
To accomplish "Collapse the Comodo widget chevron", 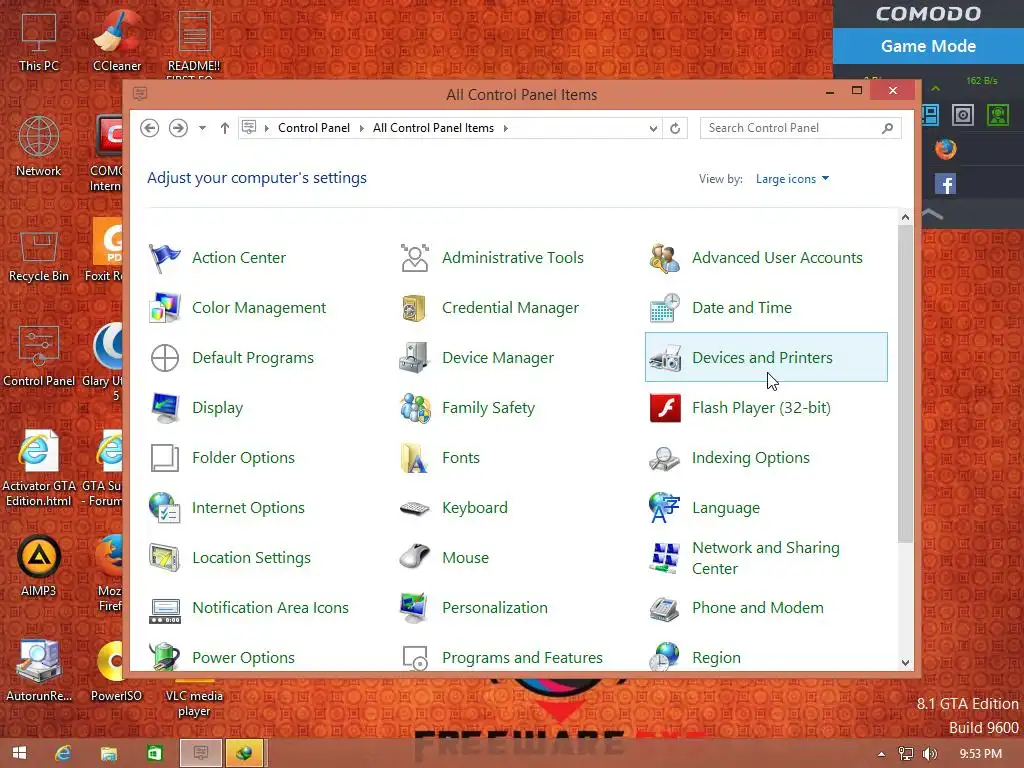I will click(932, 214).
